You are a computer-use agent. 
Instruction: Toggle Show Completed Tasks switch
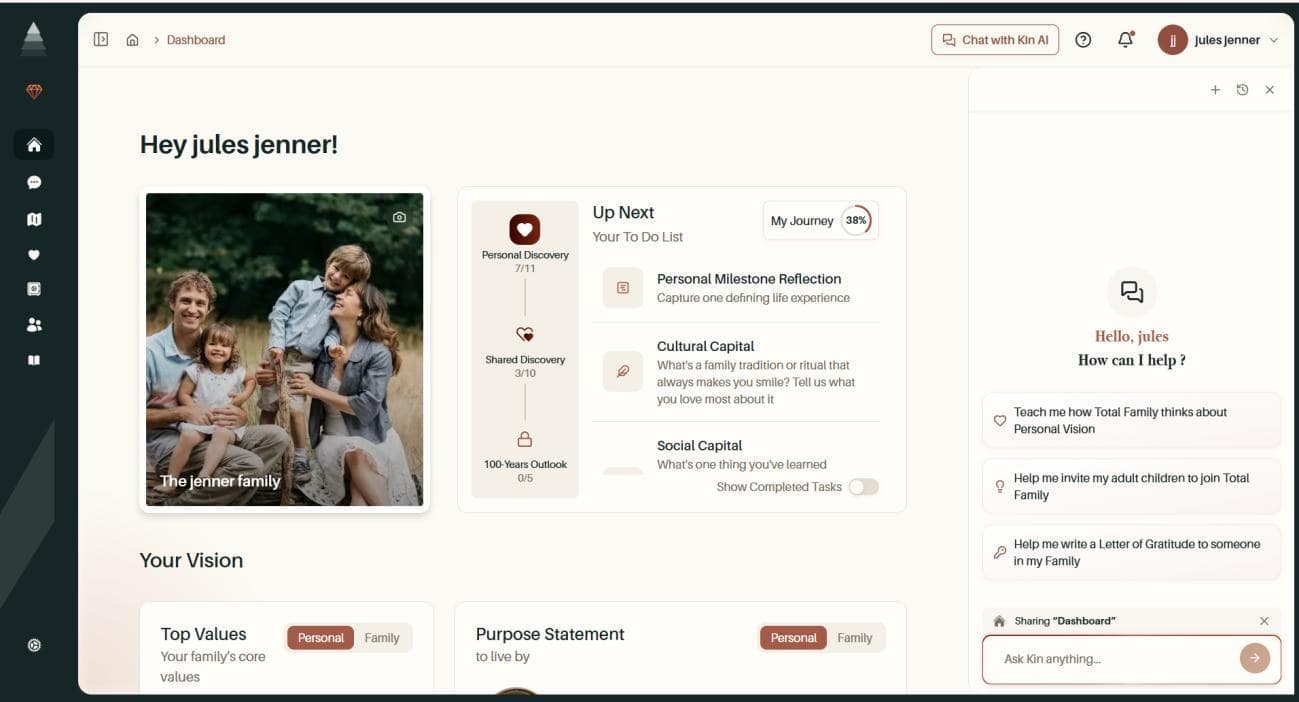click(863, 487)
